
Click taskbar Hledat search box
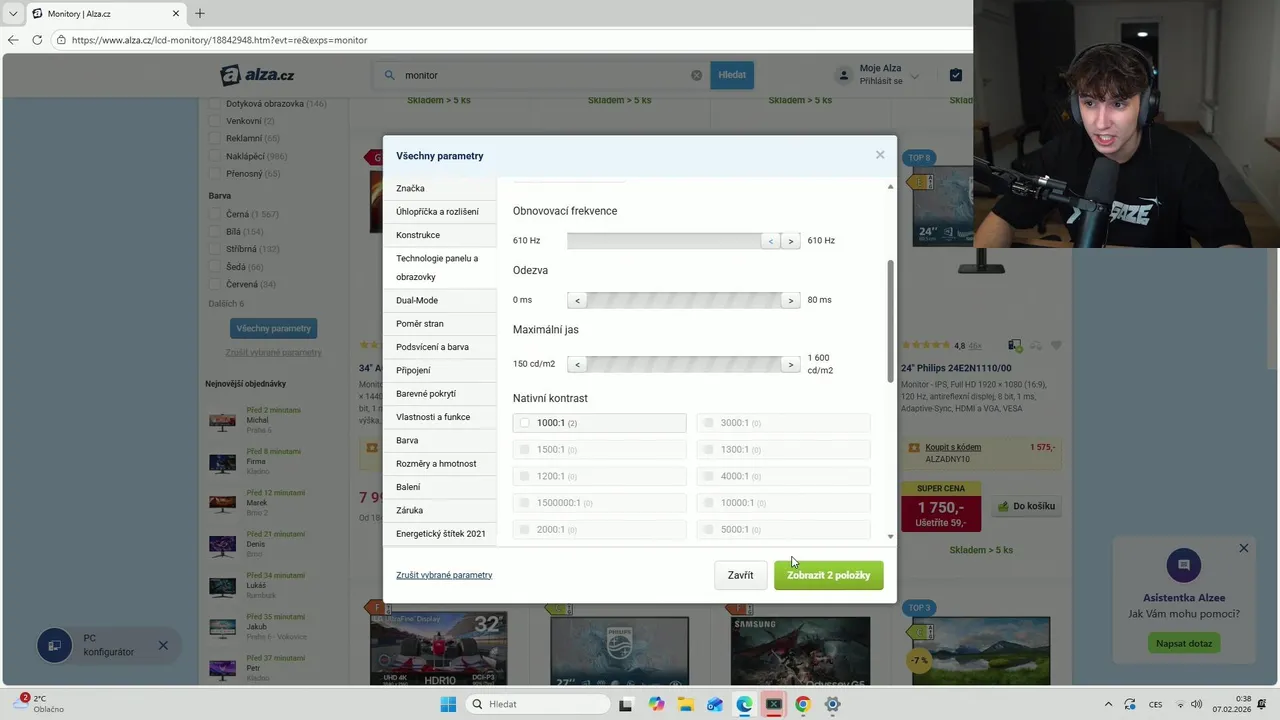537,704
